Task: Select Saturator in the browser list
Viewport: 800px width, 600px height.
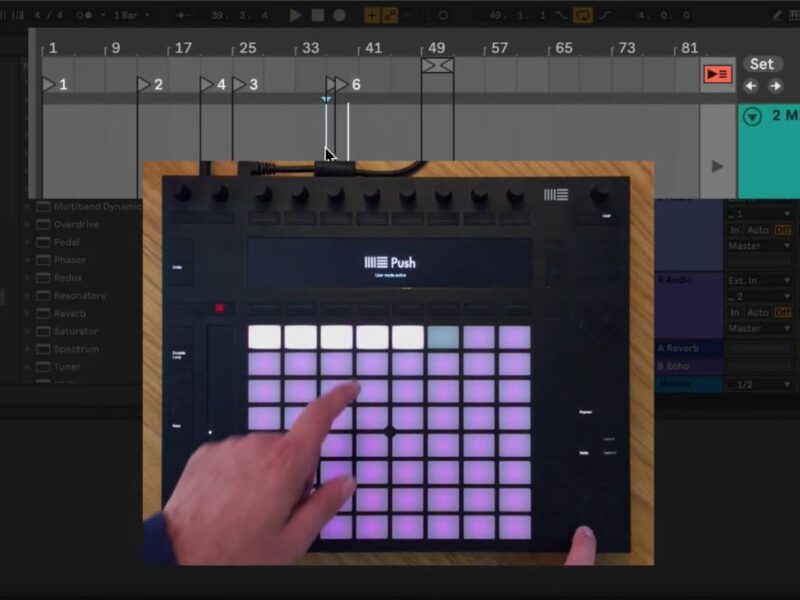Action: coord(76,332)
